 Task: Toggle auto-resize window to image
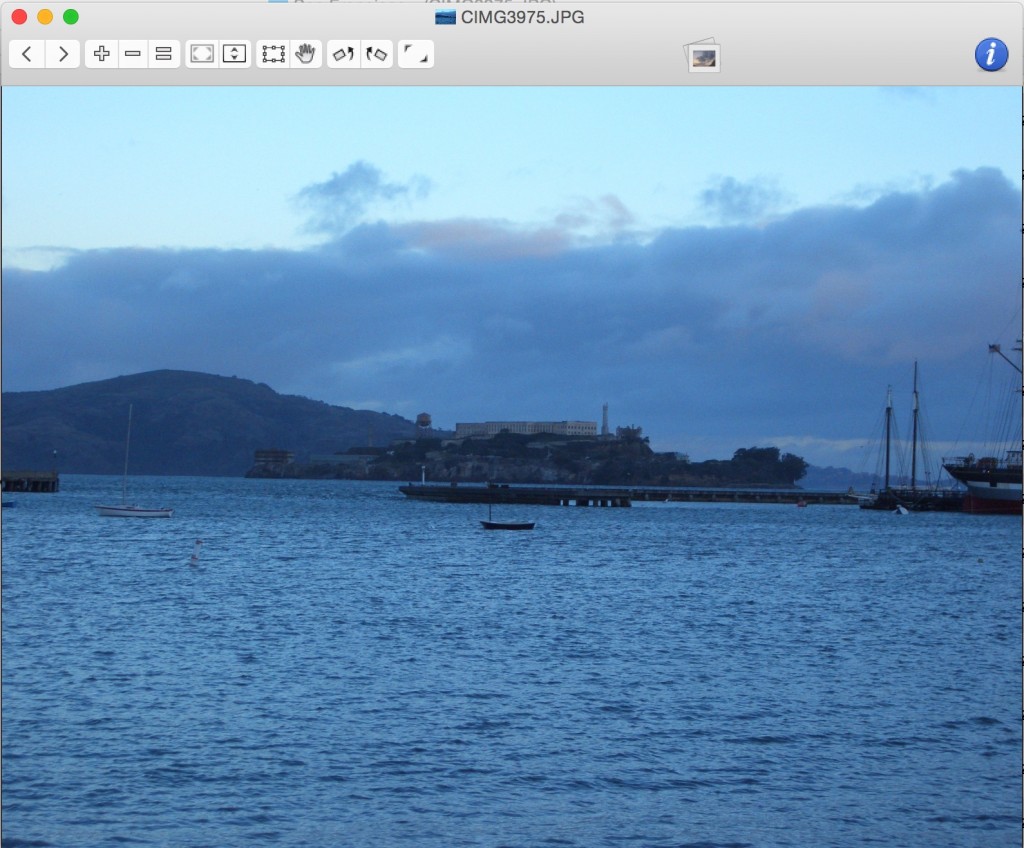click(234, 54)
